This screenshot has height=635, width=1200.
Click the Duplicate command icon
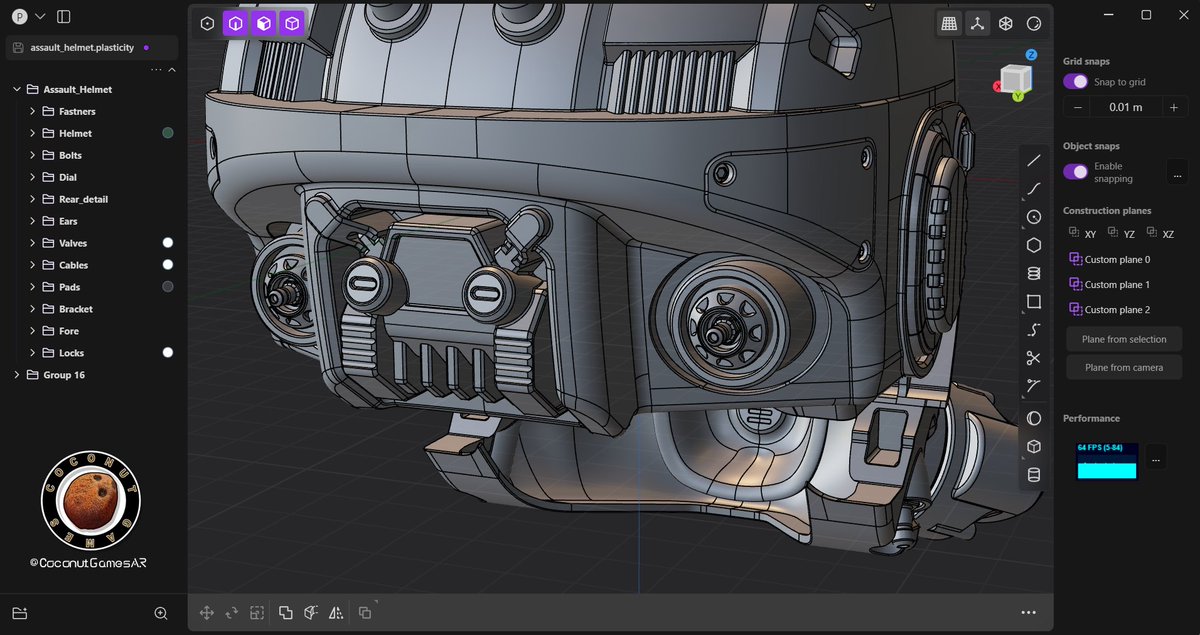pyautogui.click(x=365, y=612)
